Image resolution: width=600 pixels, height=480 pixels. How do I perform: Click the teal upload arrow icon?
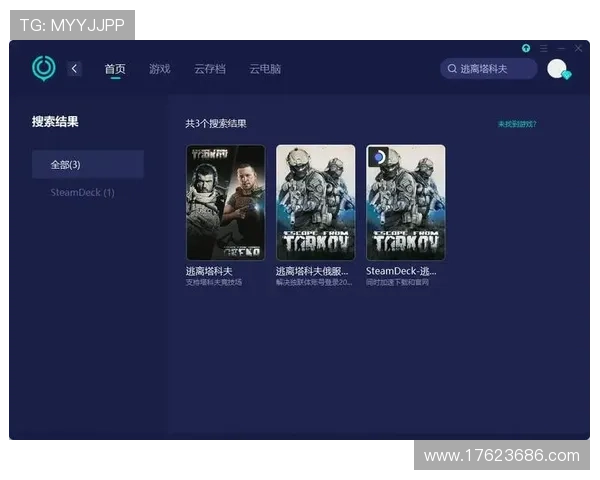click(x=526, y=48)
